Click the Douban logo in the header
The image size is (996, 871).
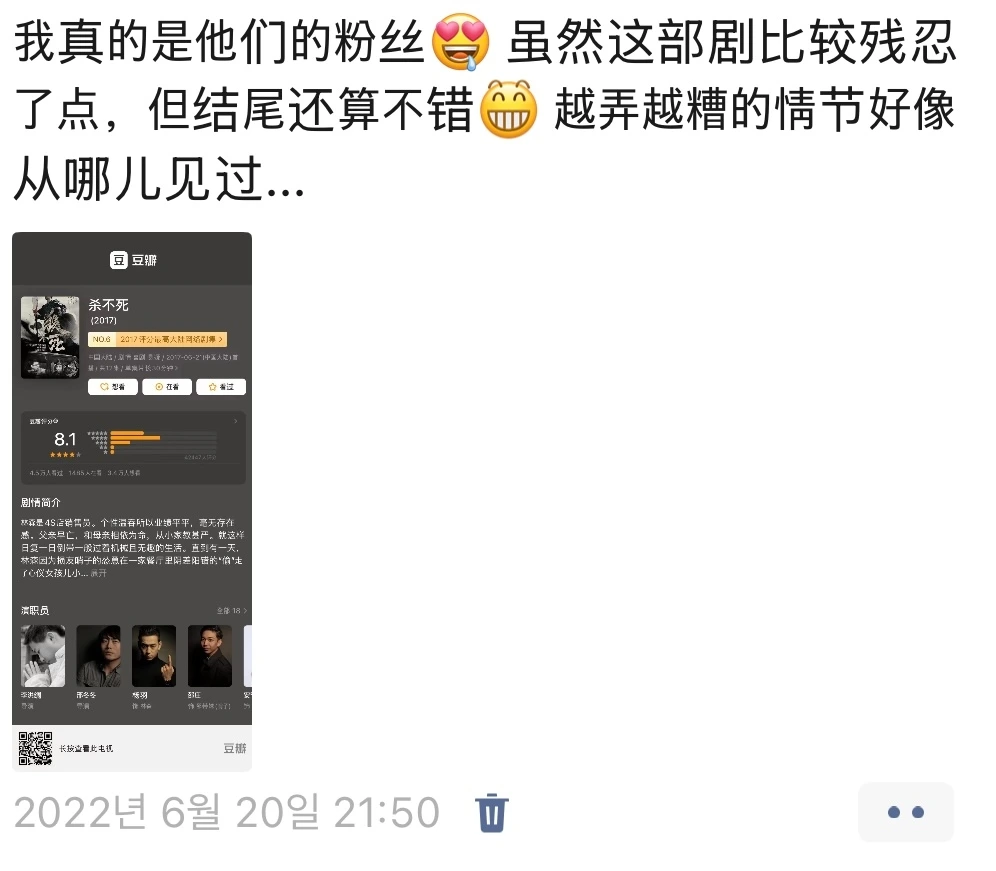pyautogui.click(x=133, y=260)
